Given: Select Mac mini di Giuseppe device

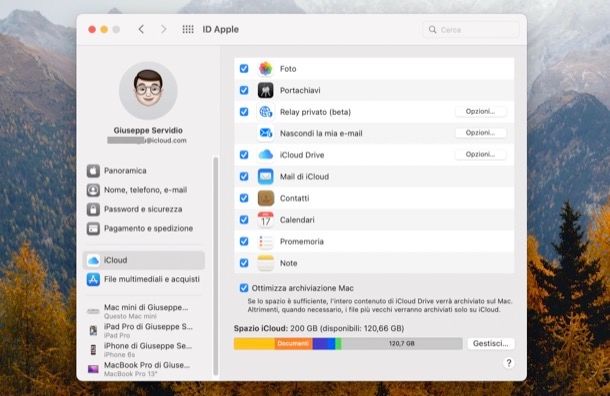Looking at the screenshot, I should pyautogui.click(x=144, y=311).
